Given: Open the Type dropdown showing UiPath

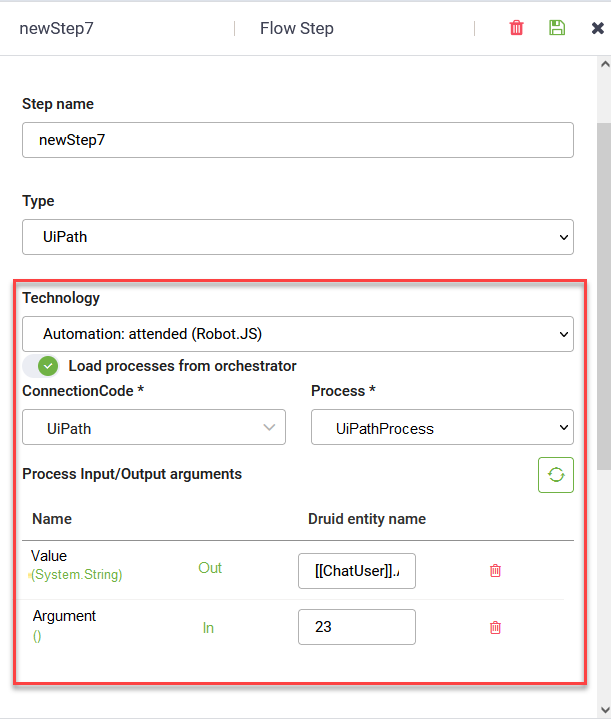Looking at the screenshot, I should tap(298, 237).
